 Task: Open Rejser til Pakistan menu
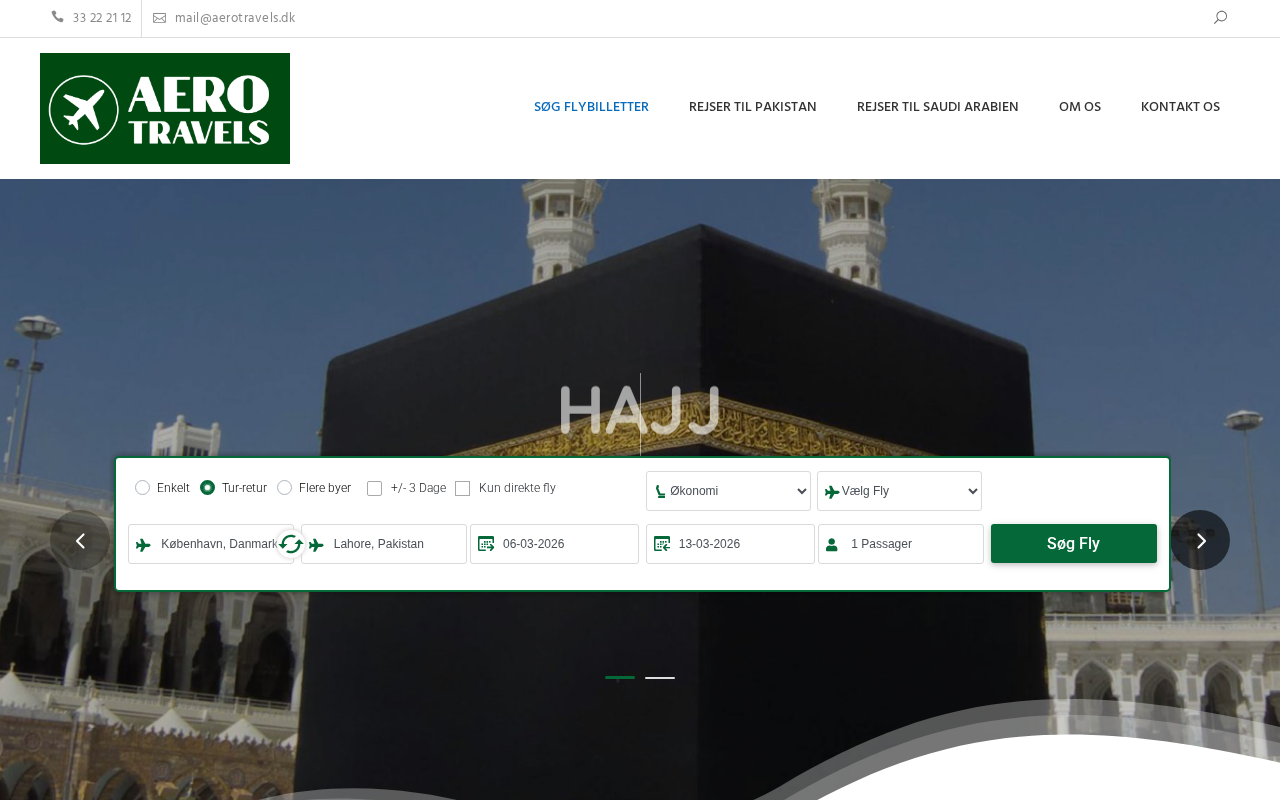coord(753,107)
